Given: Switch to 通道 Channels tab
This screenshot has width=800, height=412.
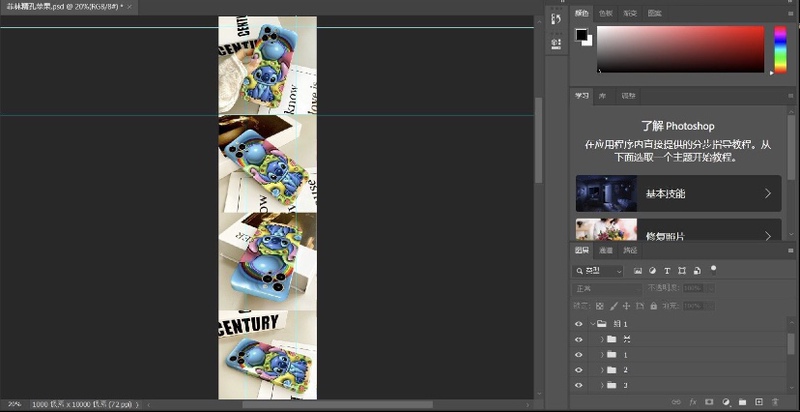Looking at the screenshot, I should pos(606,250).
